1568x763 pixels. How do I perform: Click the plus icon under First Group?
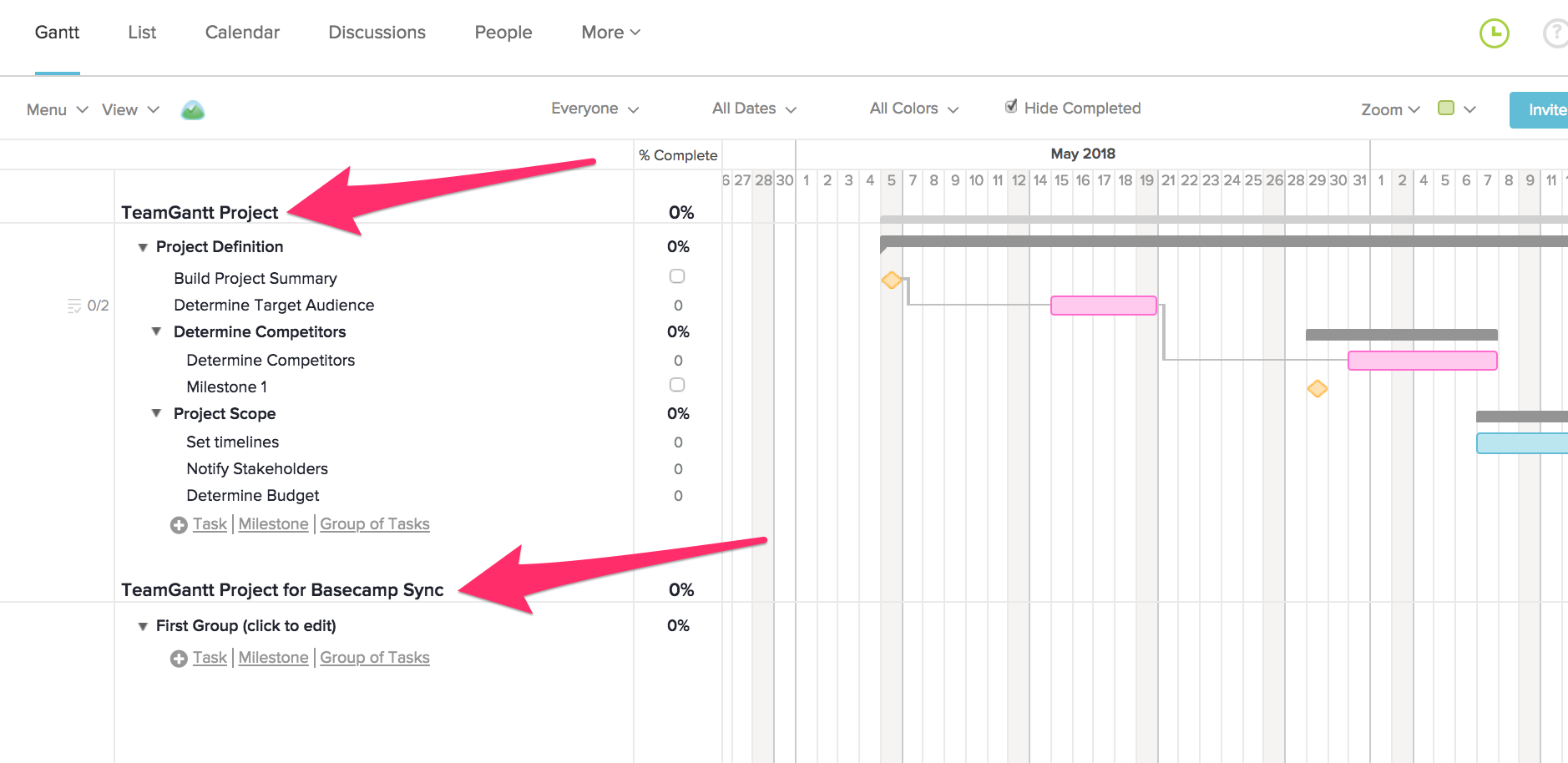pyautogui.click(x=178, y=658)
